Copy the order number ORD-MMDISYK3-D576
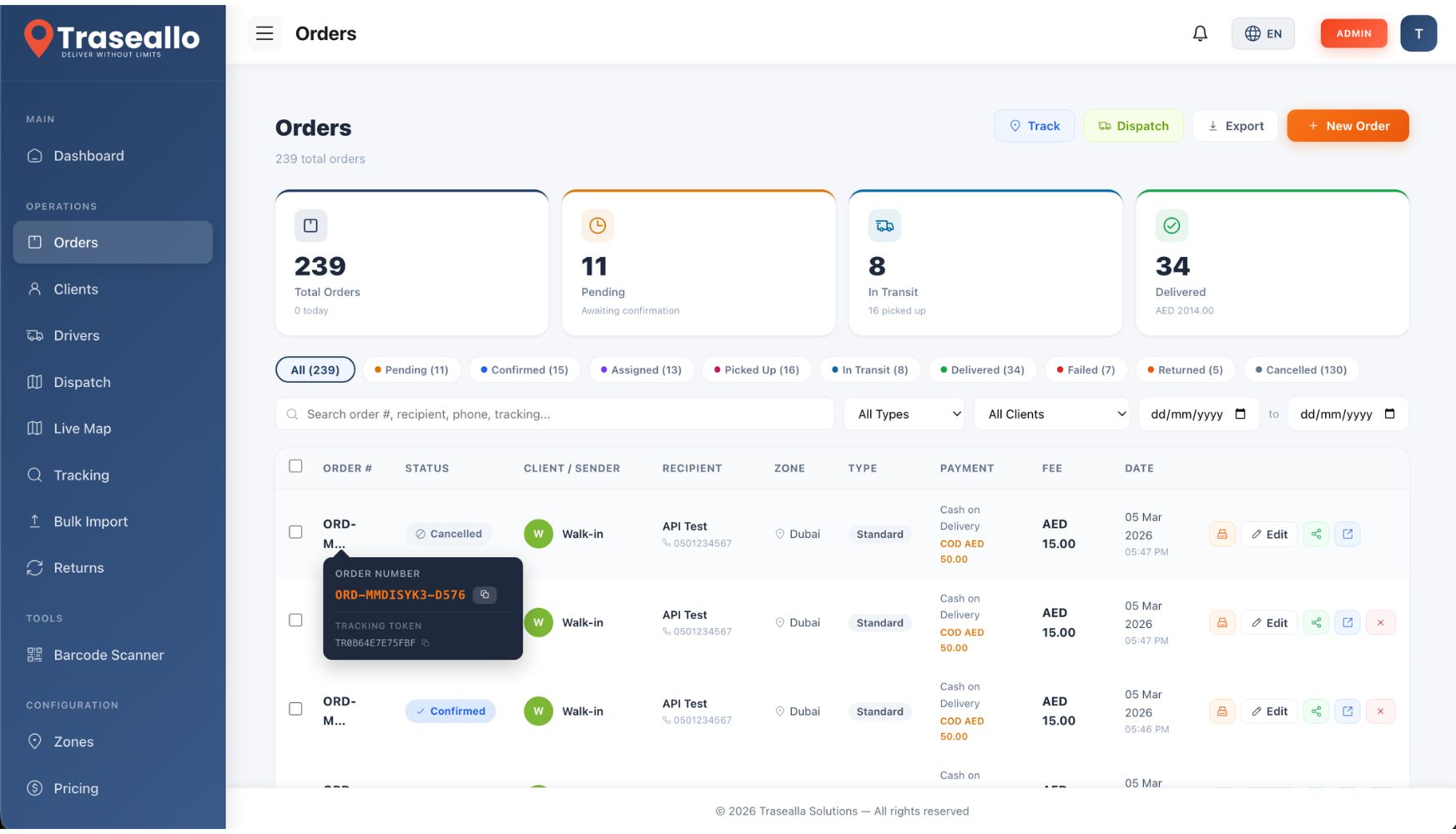The width and height of the screenshot is (1456, 834). (x=485, y=595)
